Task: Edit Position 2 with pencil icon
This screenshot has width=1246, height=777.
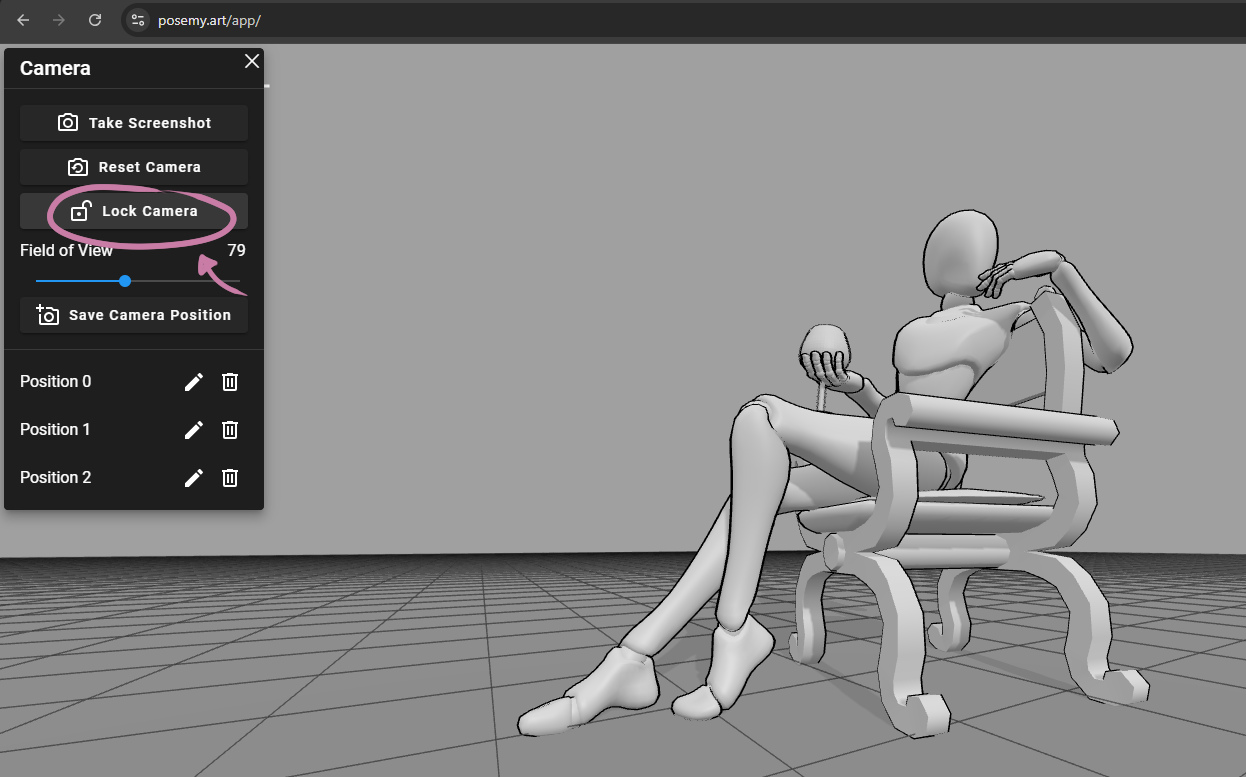Action: [x=194, y=478]
